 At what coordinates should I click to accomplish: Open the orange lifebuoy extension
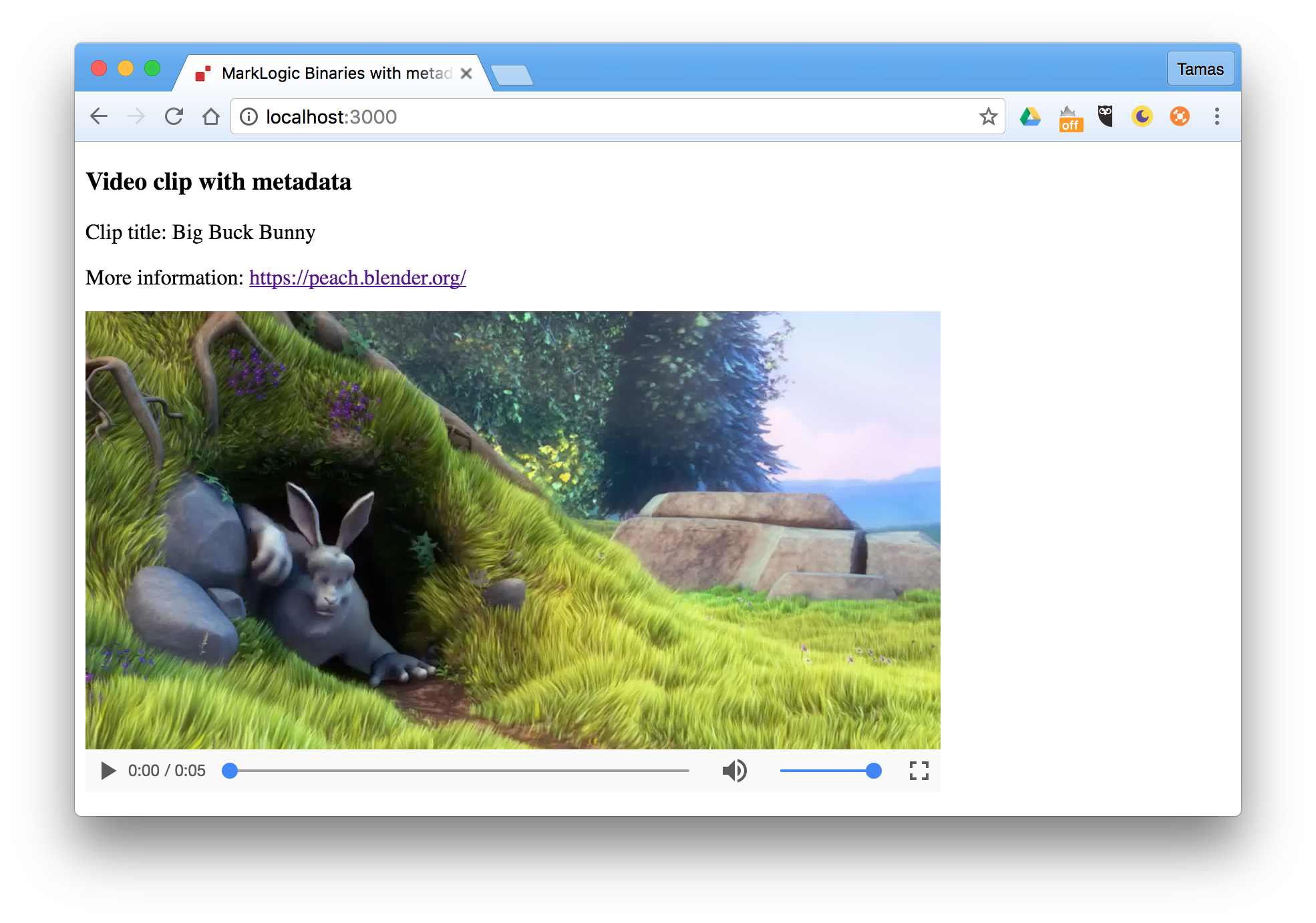tap(1180, 117)
